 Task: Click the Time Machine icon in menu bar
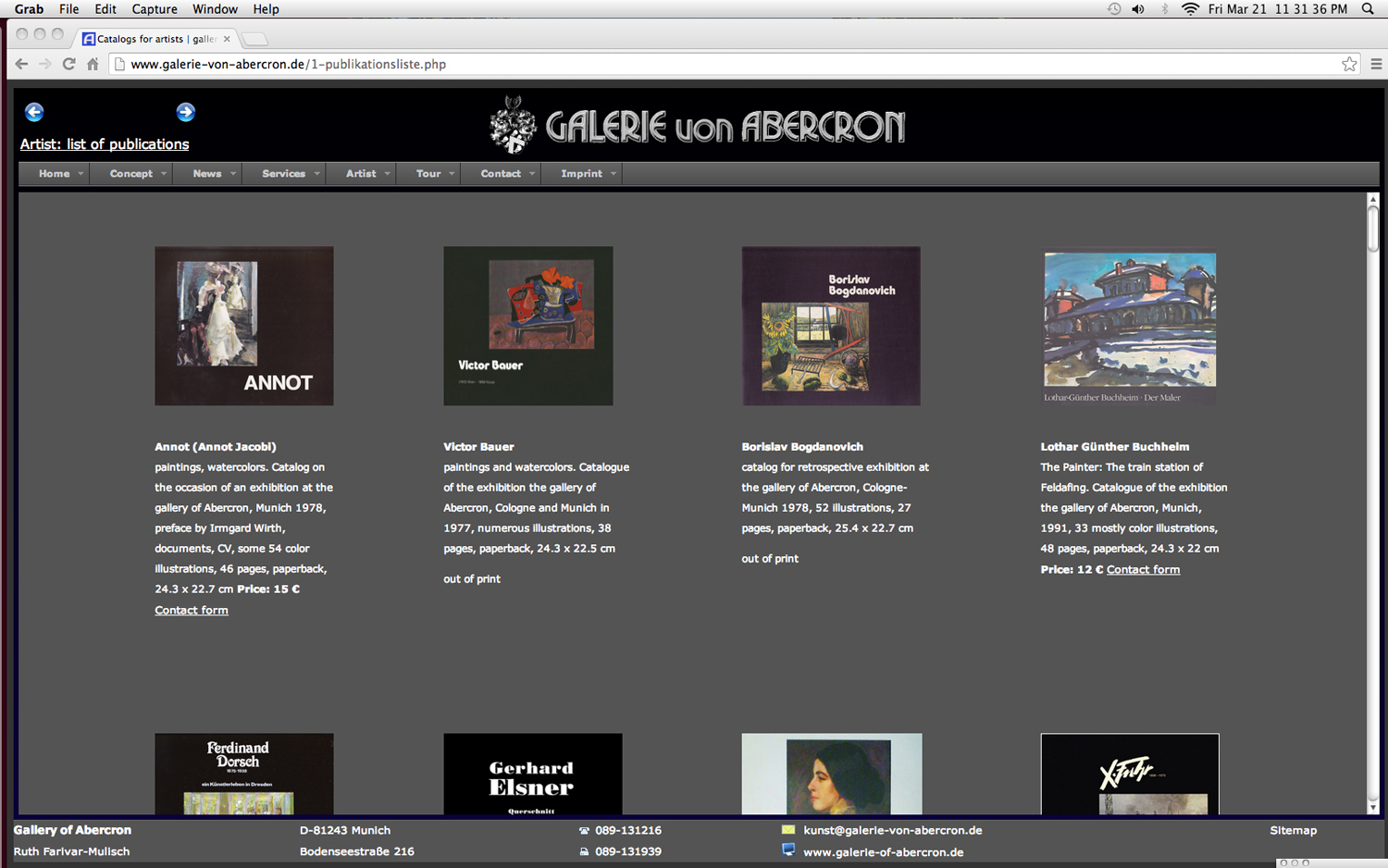pyautogui.click(x=1114, y=8)
